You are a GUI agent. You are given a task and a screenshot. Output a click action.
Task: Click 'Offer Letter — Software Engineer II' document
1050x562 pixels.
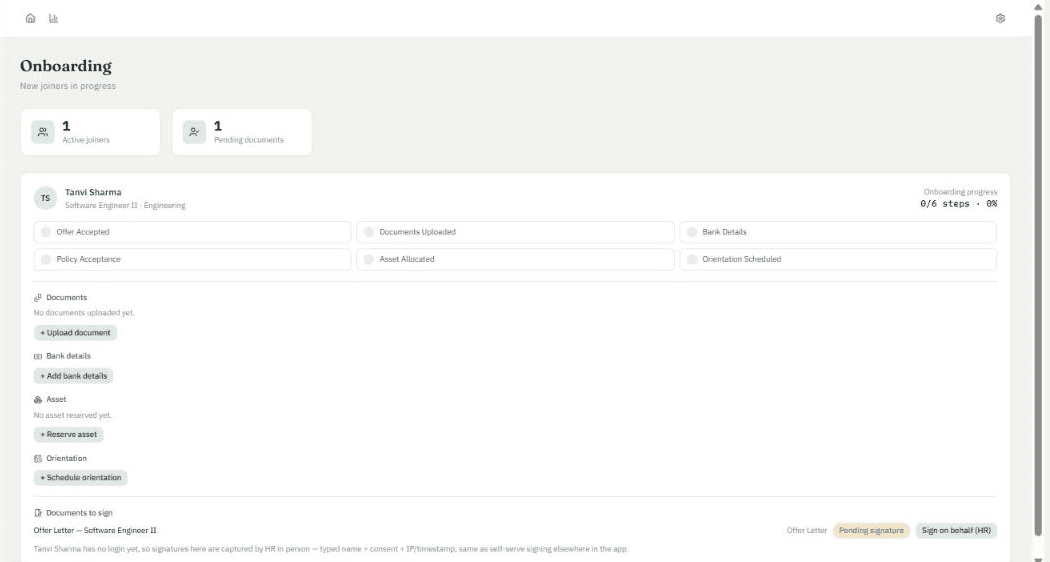point(95,531)
